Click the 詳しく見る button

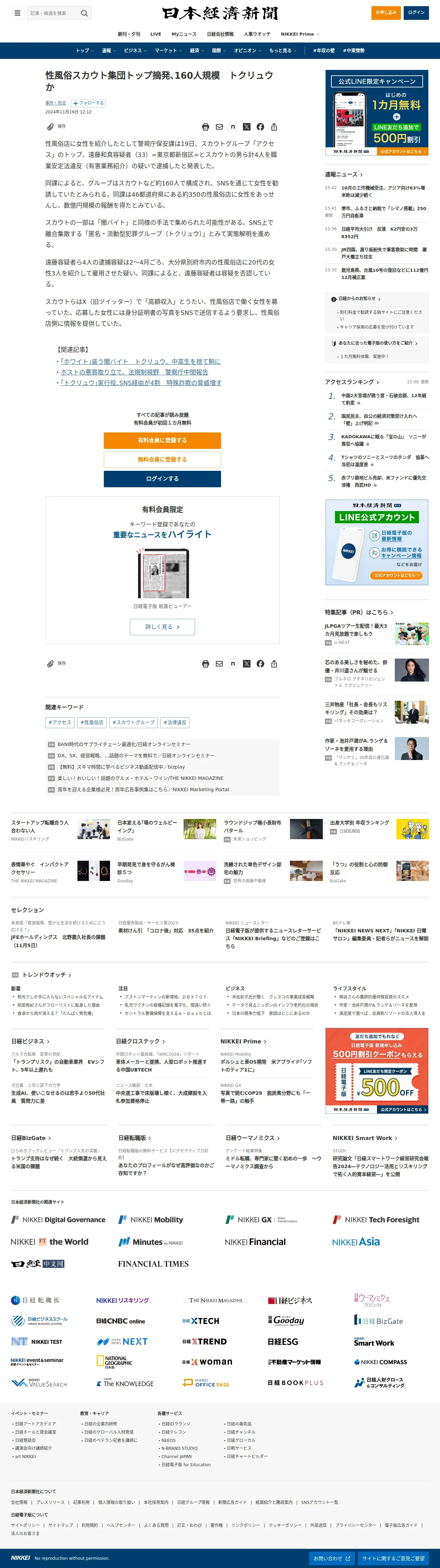point(162,627)
